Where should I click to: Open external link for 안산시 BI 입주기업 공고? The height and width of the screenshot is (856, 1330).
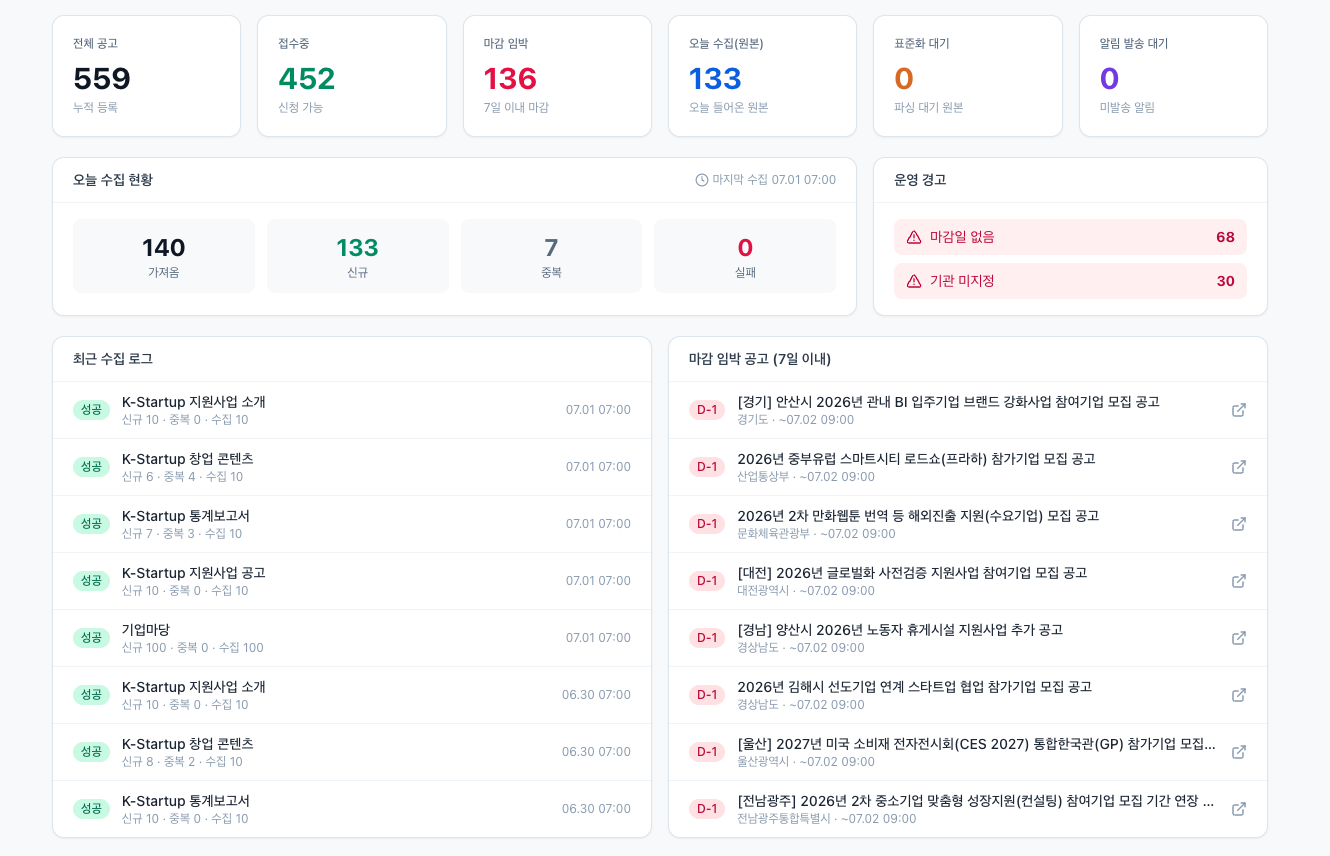pyautogui.click(x=1238, y=410)
